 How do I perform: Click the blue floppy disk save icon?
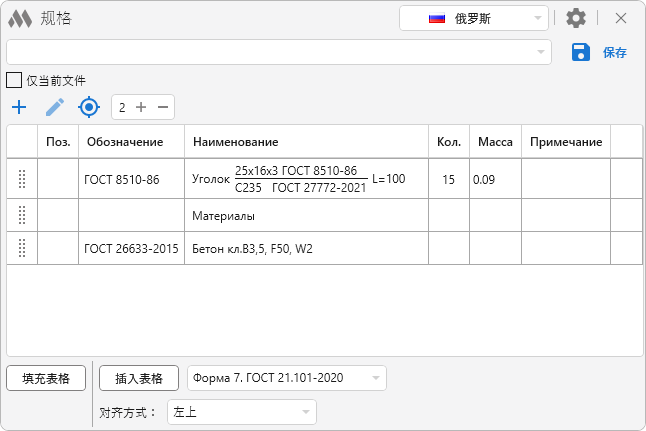click(581, 52)
